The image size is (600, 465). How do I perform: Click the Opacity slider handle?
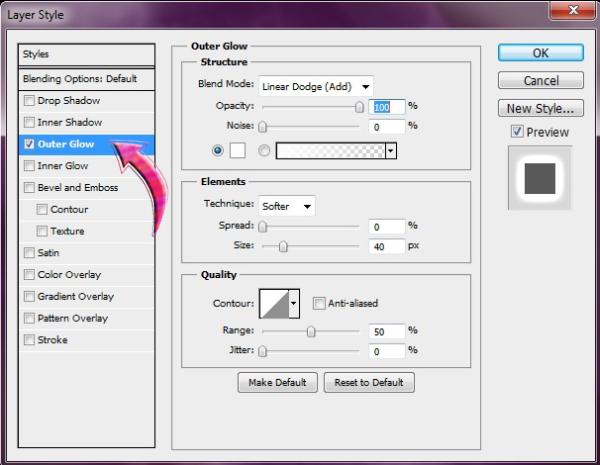pyautogui.click(x=359, y=107)
